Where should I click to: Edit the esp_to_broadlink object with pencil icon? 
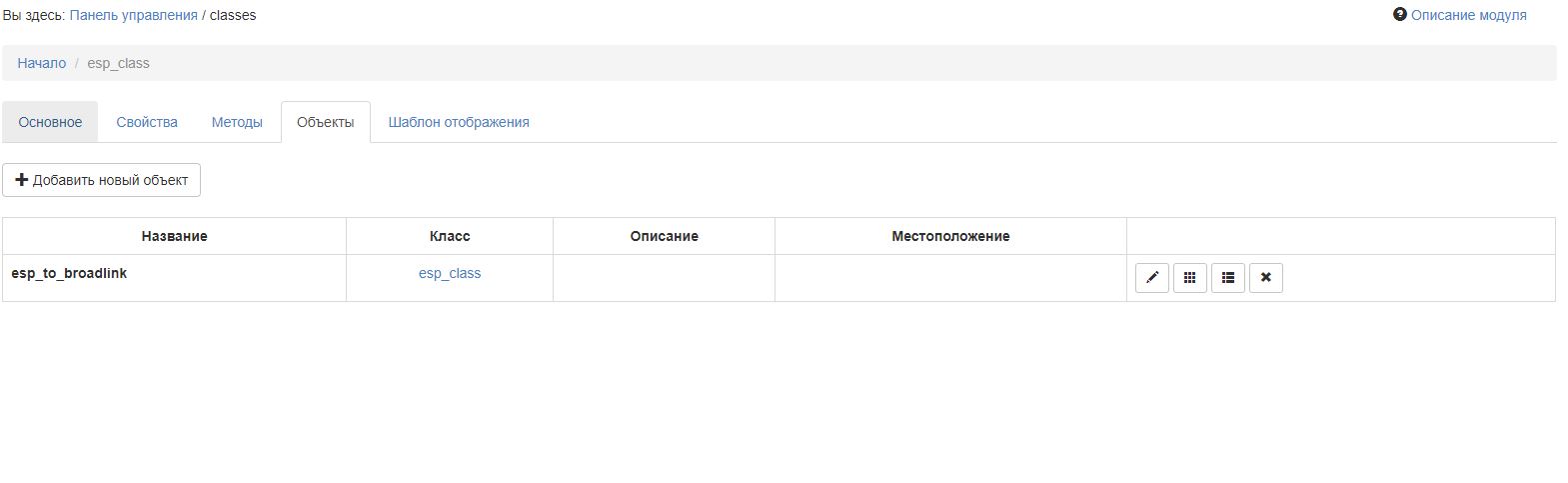pos(1151,278)
